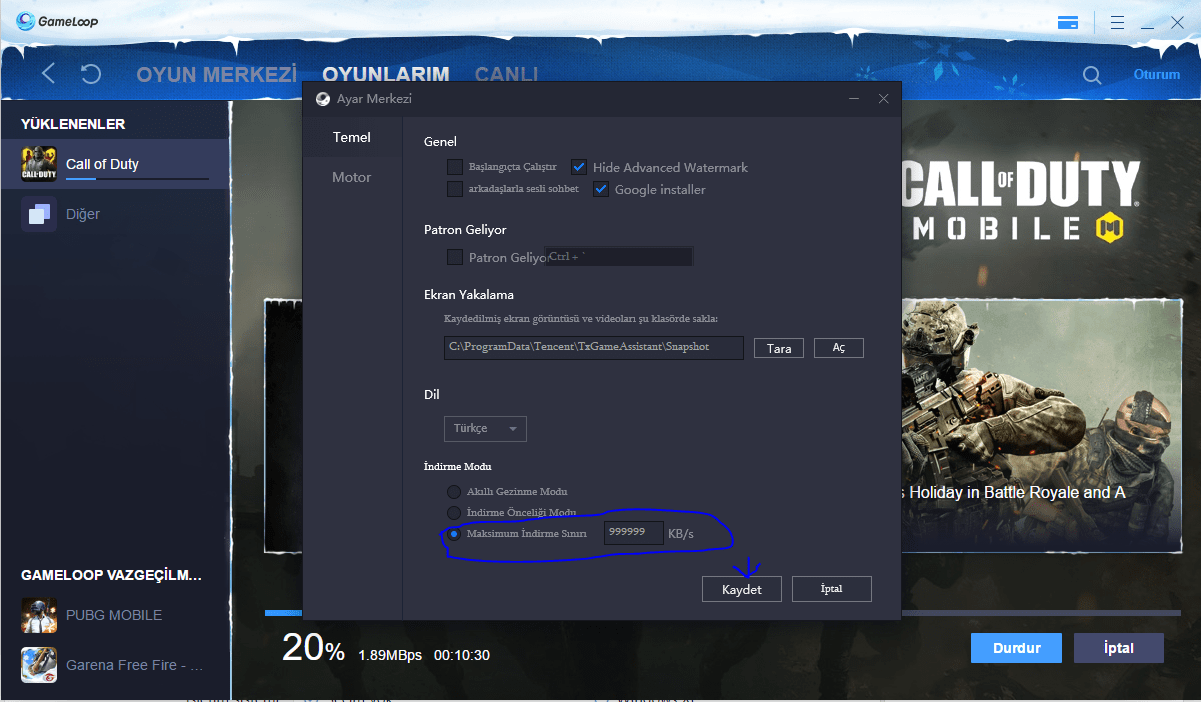1201x702 pixels.
Task: Toggle Başlangıçta Çalıştır checkbox
Action: coord(455,167)
